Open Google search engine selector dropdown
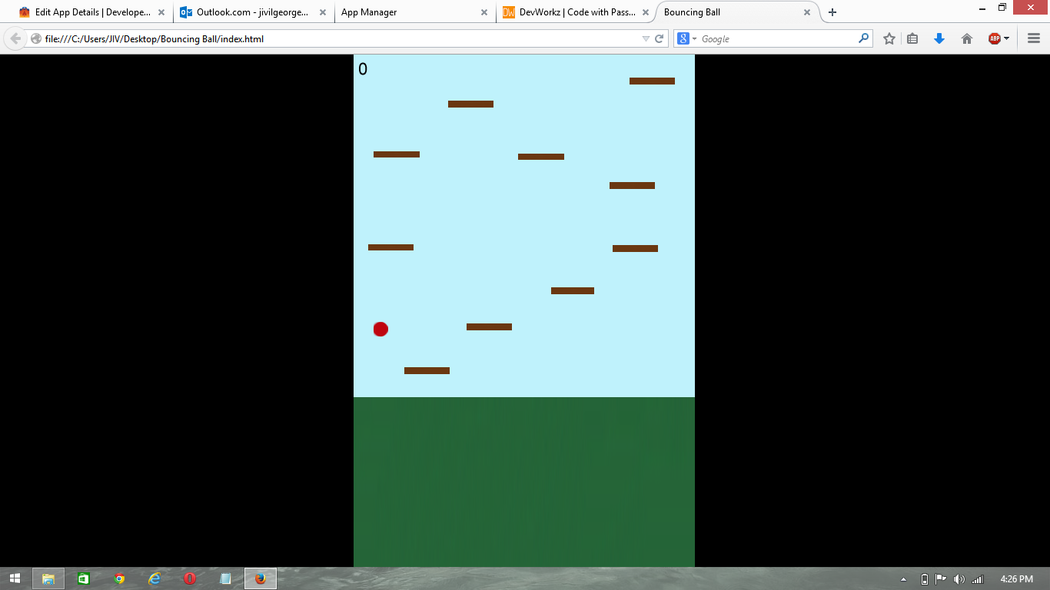This screenshot has height=590, width=1050. (687, 39)
